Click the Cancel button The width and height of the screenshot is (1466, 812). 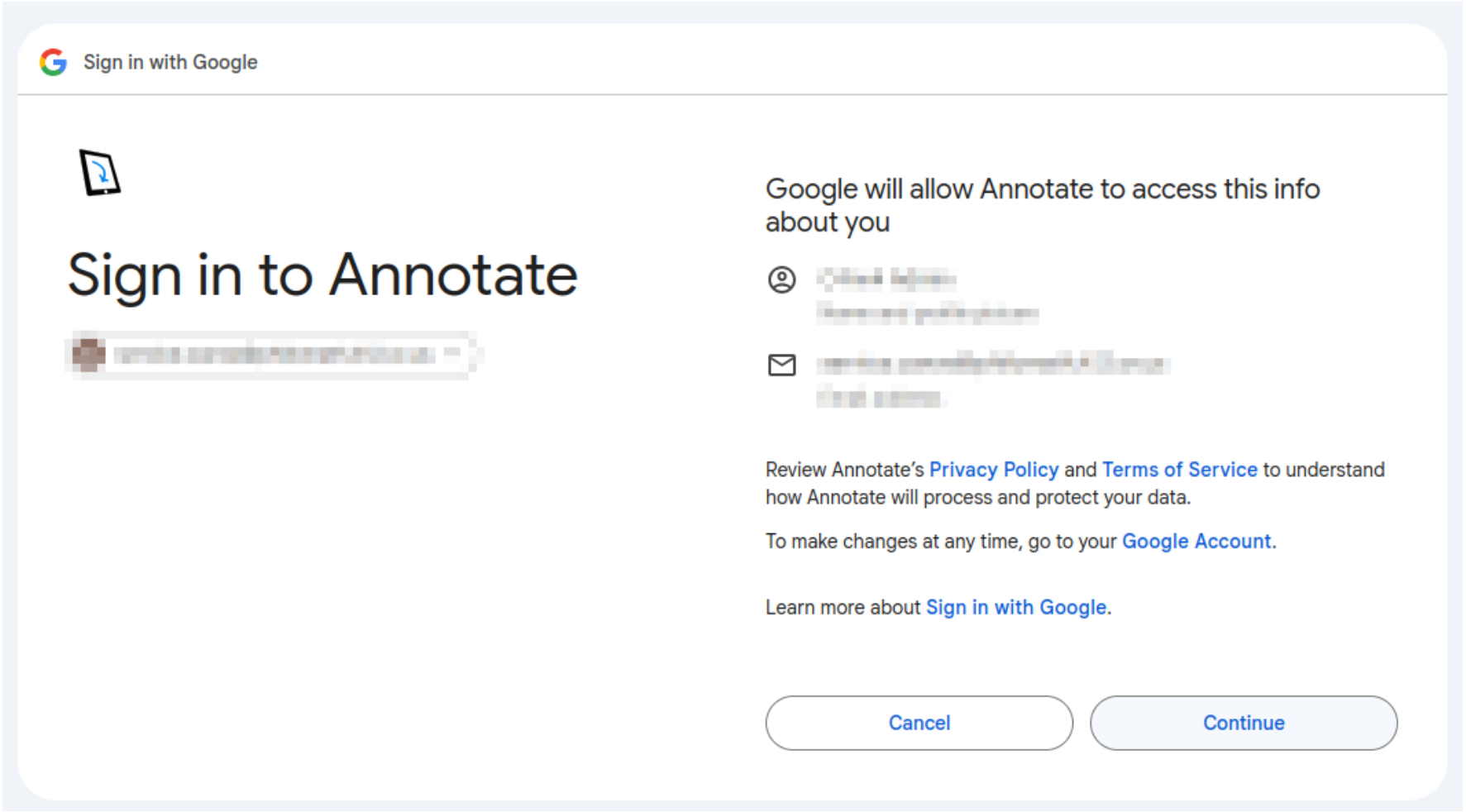click(x=919, y=723)
